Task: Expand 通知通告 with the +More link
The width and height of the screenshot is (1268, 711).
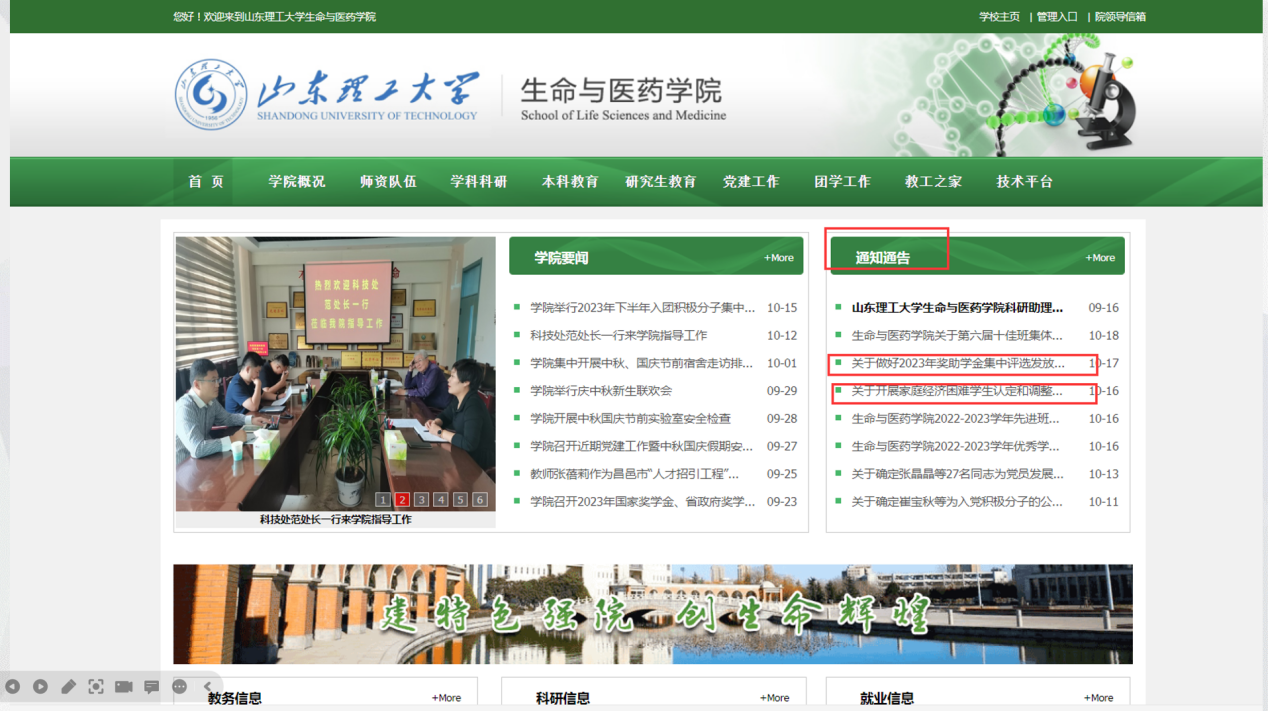Action: pyautogui.click(x=1100, y=258)
